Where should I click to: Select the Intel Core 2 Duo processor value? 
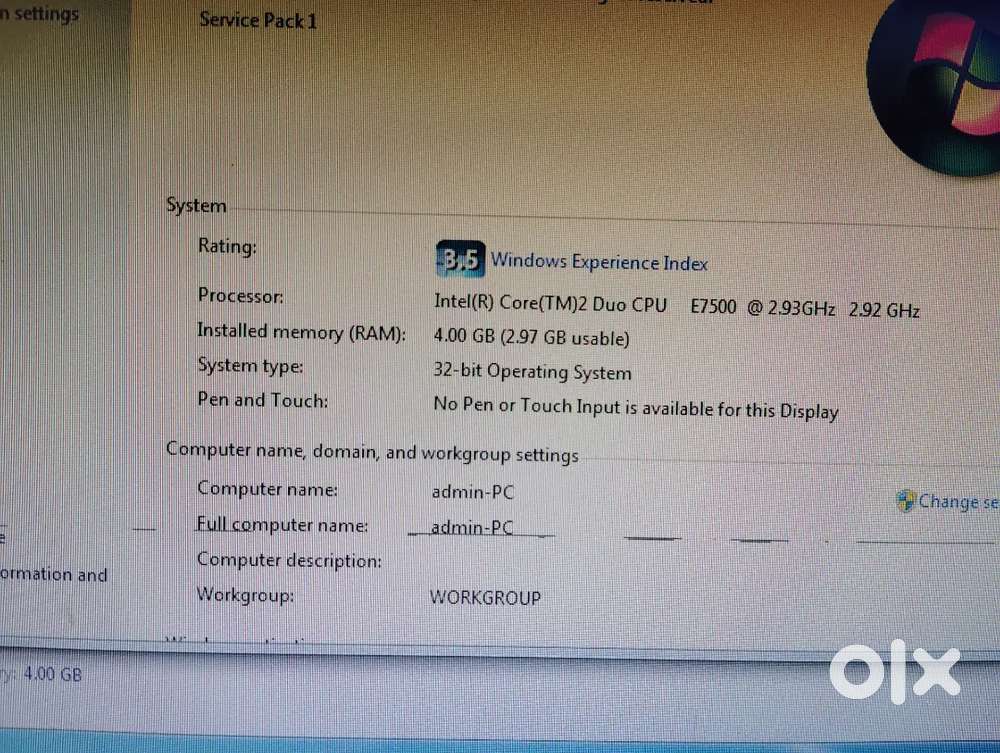point(676,305)
